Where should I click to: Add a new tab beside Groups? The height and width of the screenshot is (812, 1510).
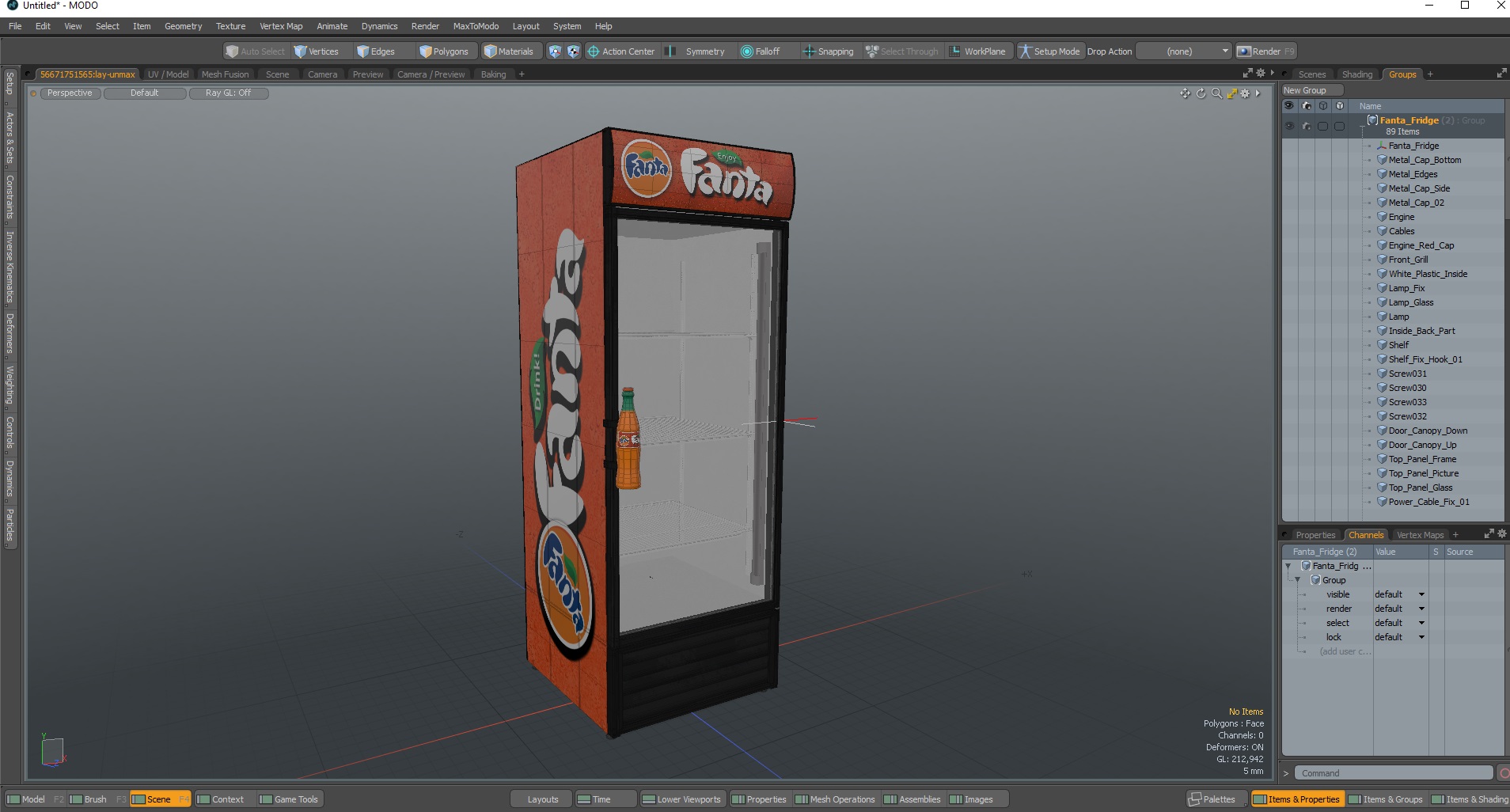click(1430, 74)
